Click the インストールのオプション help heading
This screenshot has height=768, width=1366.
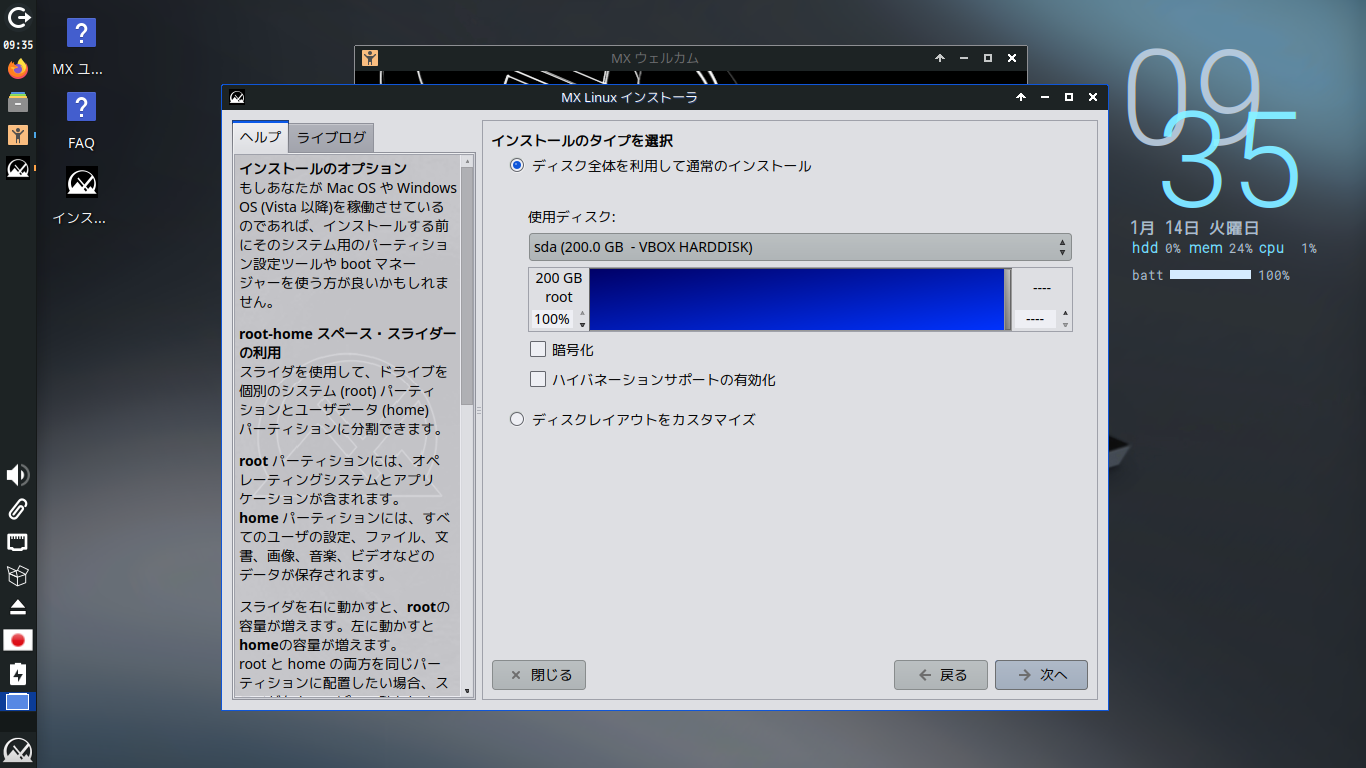click(x=323, y=168)
